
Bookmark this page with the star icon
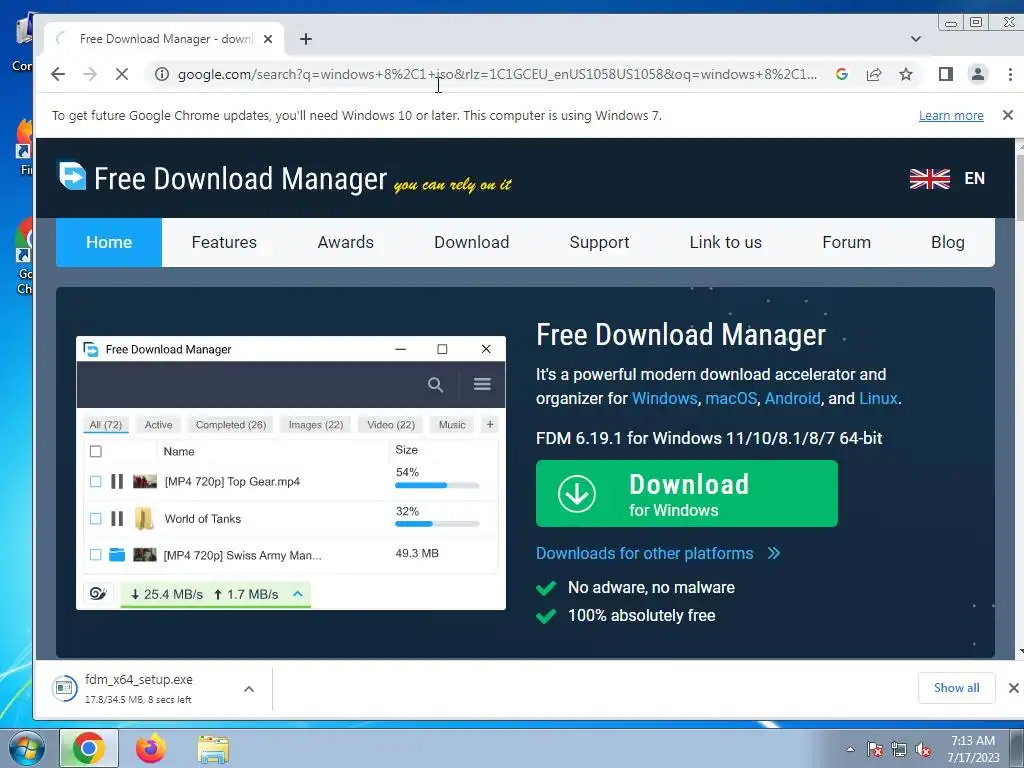click(x=906, y=74)
